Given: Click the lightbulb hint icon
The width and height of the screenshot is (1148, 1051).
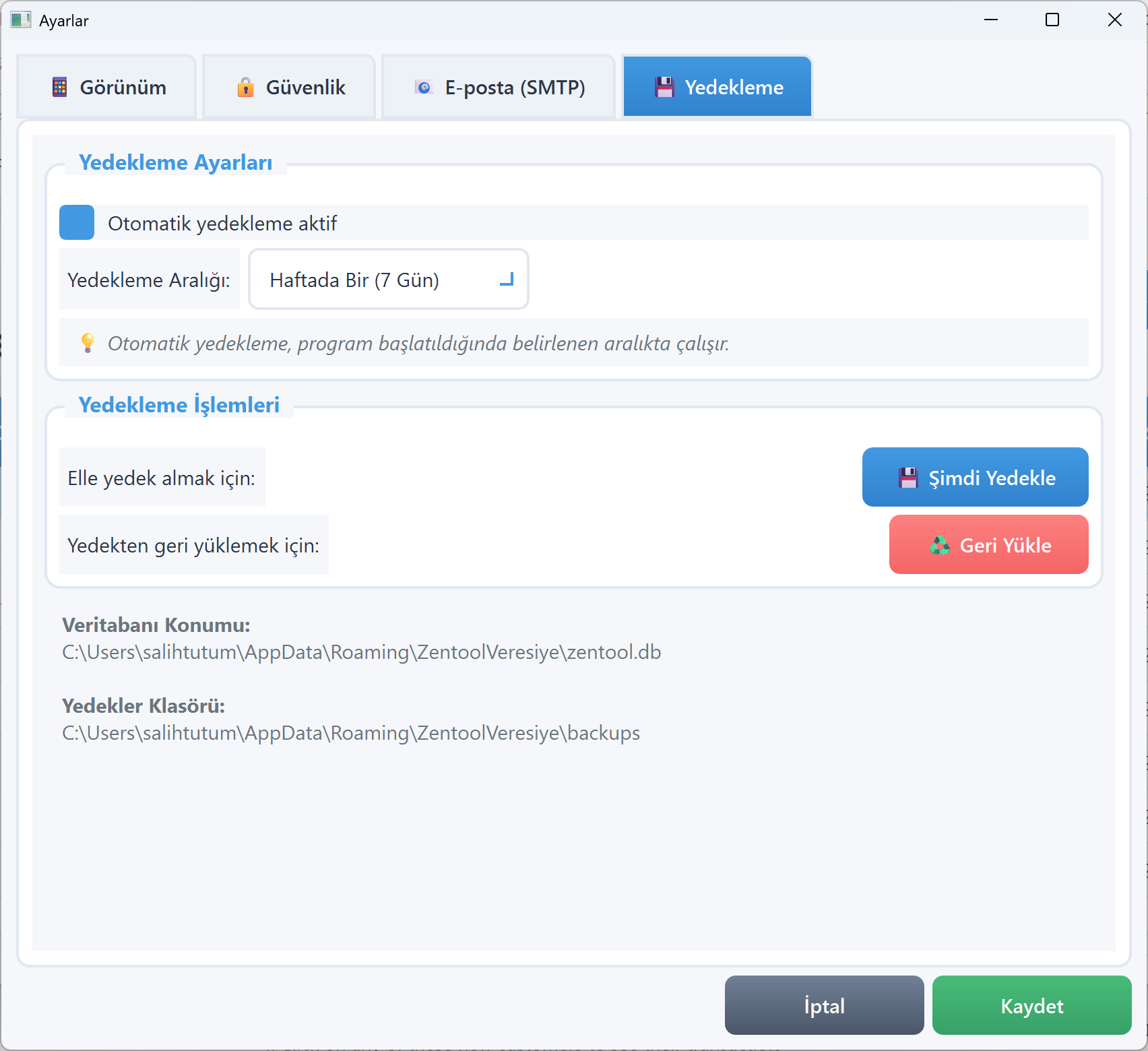Looking at the screenshot, I should click(x=88, y=343).
